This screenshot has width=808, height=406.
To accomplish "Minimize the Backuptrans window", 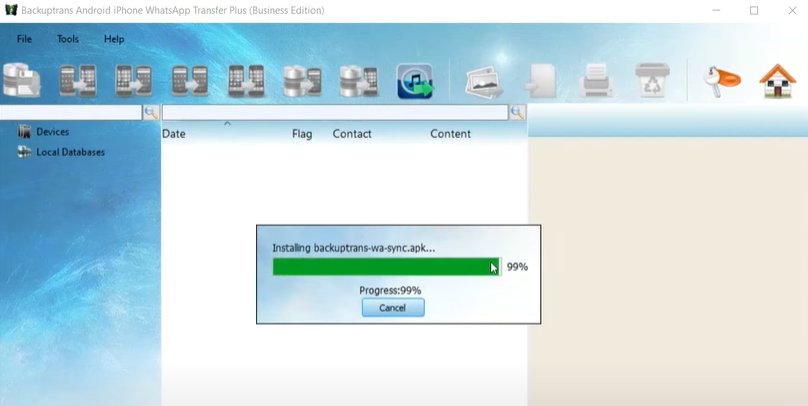I will [x=716, y=10].
